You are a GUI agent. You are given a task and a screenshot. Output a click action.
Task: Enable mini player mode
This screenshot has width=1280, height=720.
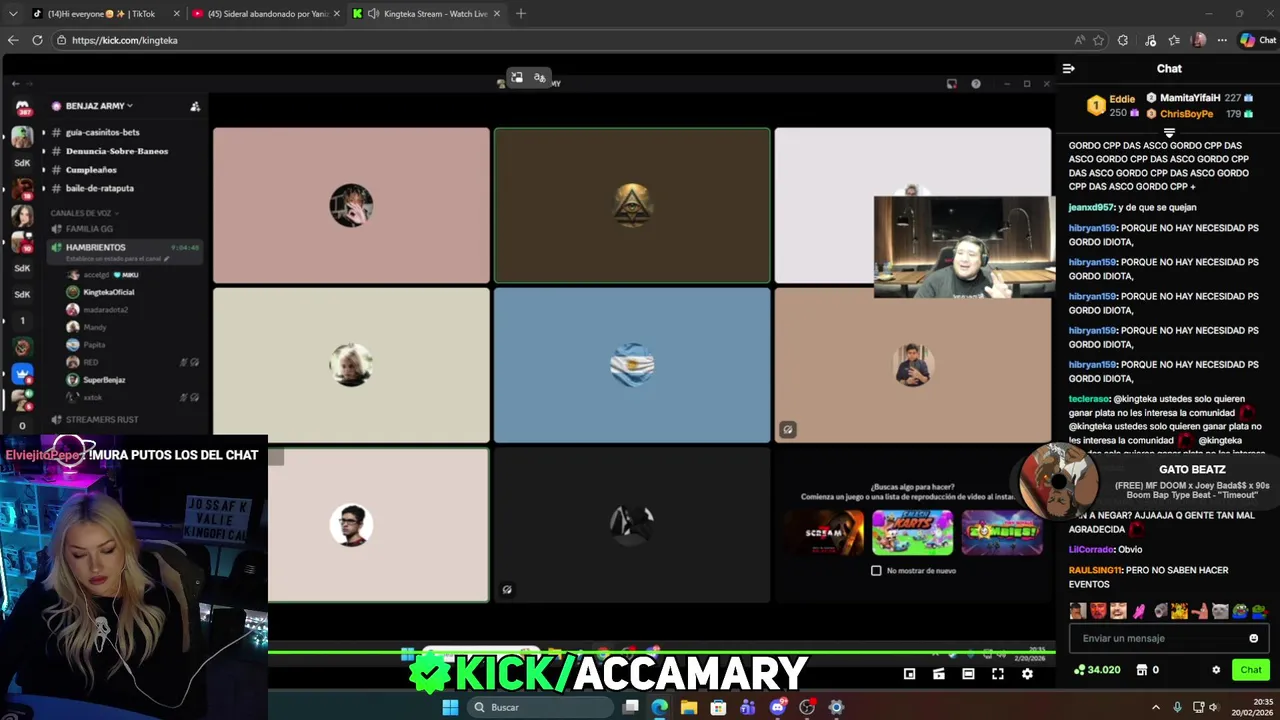[909, 674]
